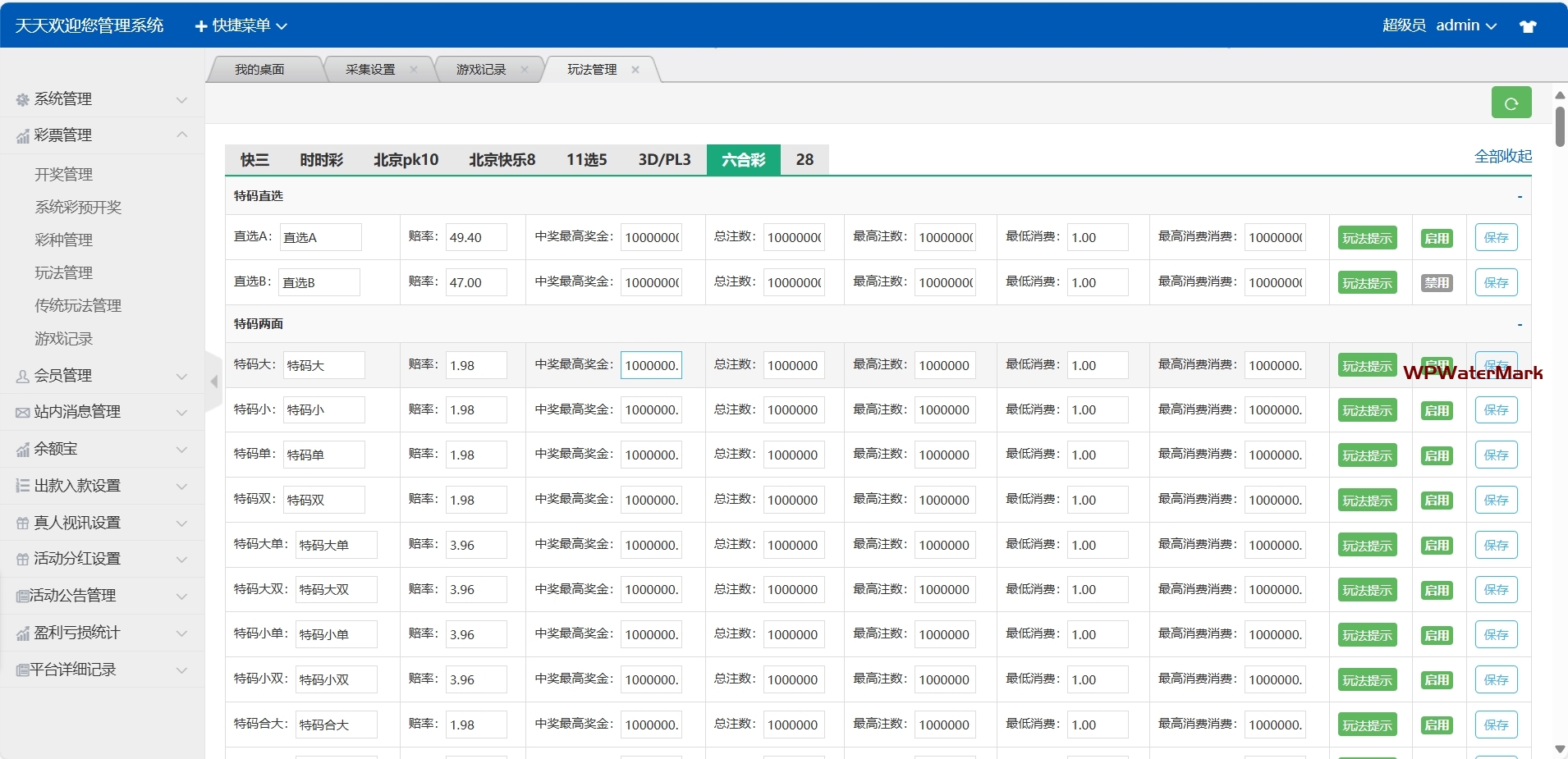Click the gear icon beside 系统管理
1568x759 pixels.
click(23, 100)
